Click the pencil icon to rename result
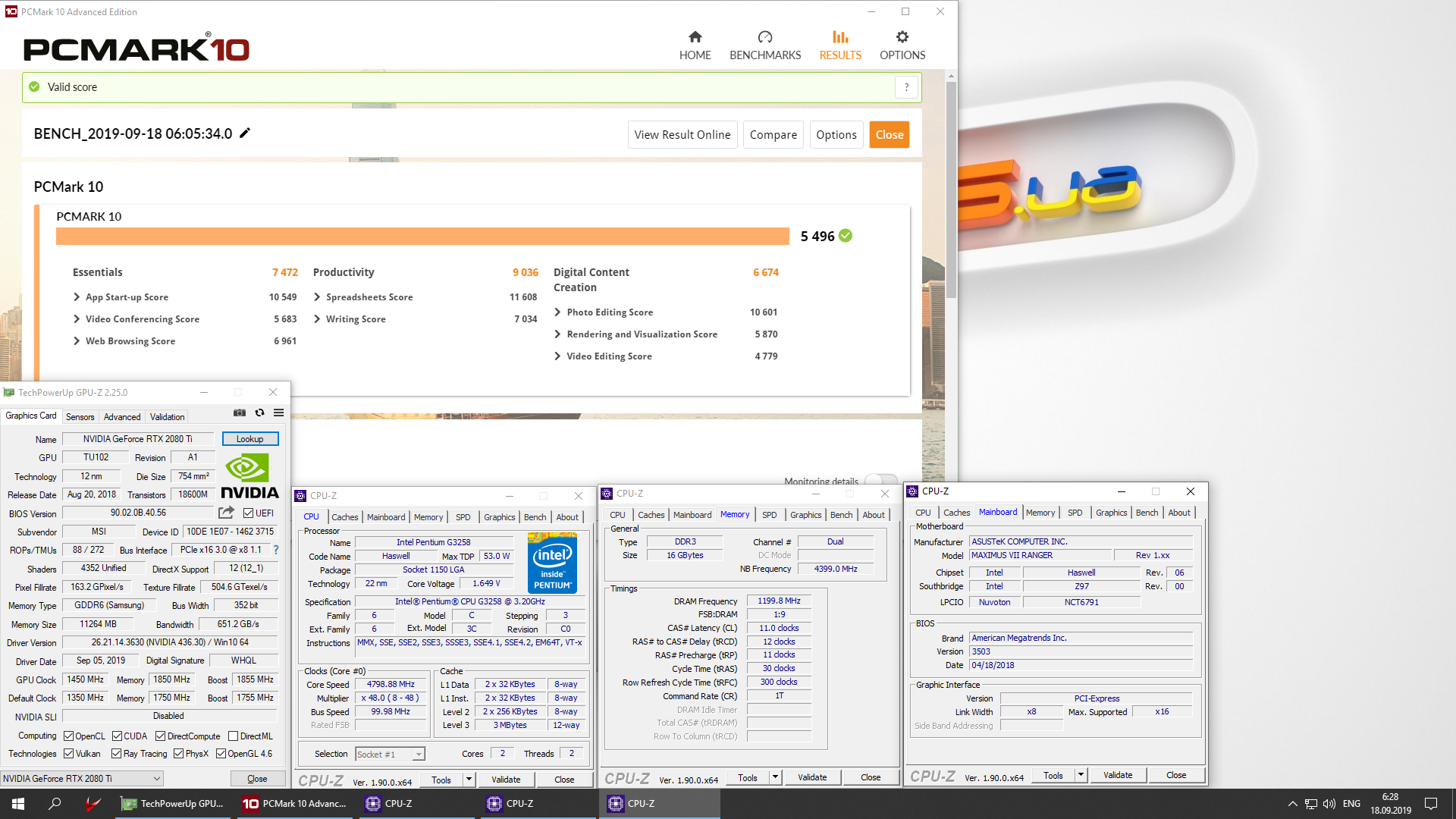The image size is (1456, 819). click(x=245, y=133)
